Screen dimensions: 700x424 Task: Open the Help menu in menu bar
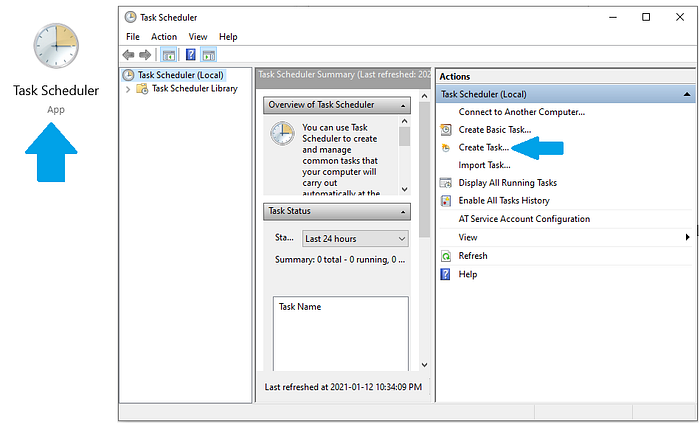pyautogui.click(x=228, y=37)
